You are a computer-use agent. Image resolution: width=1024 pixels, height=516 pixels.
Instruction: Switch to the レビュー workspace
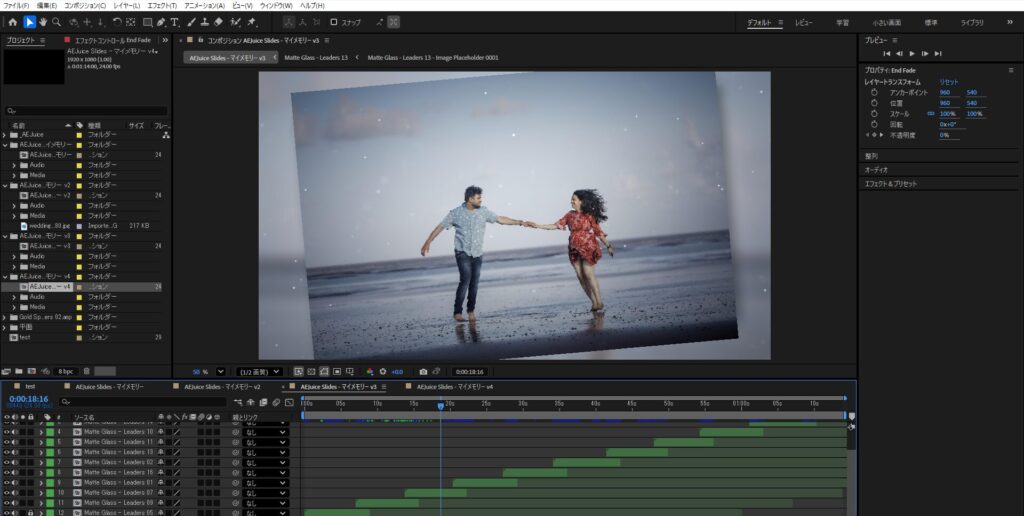tap(804, 22)
